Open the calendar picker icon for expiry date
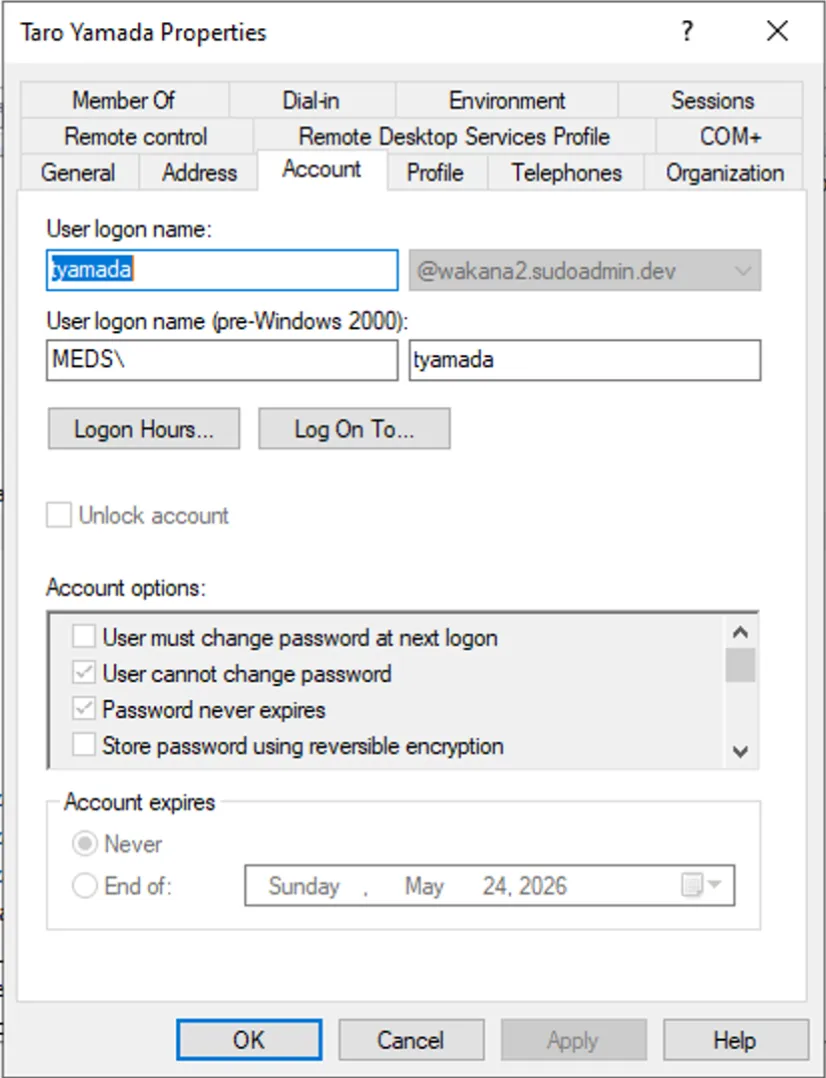This screenshot has width=826, height=1078. (692, 885)
